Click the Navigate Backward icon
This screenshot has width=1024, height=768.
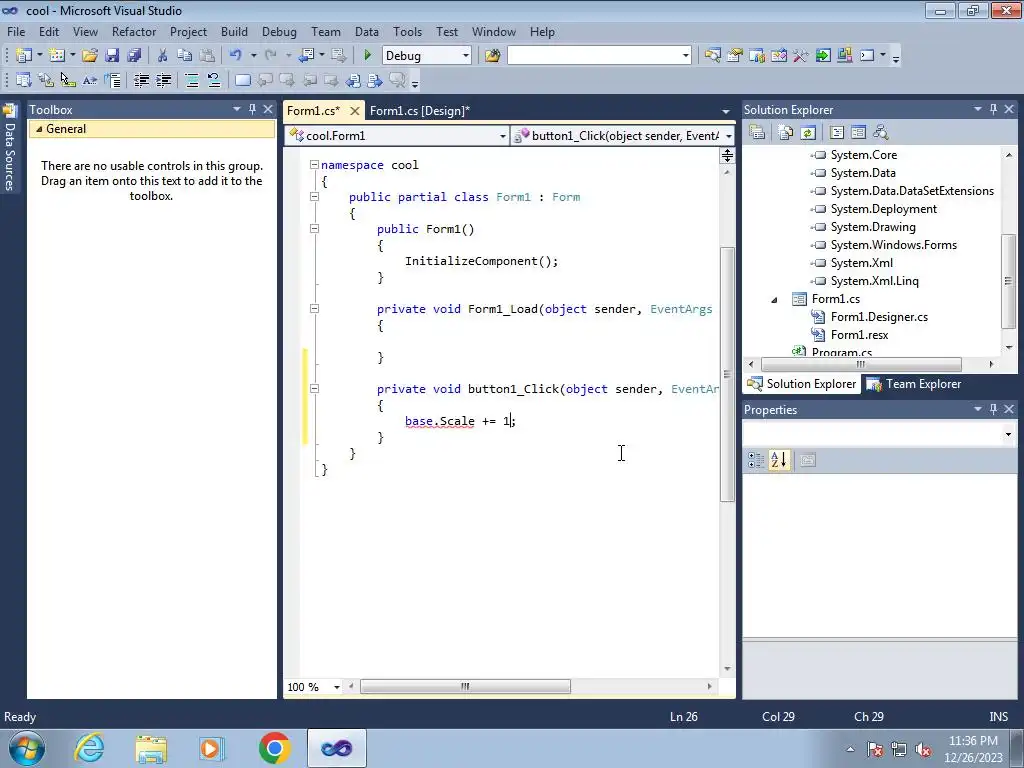[306, 56]
